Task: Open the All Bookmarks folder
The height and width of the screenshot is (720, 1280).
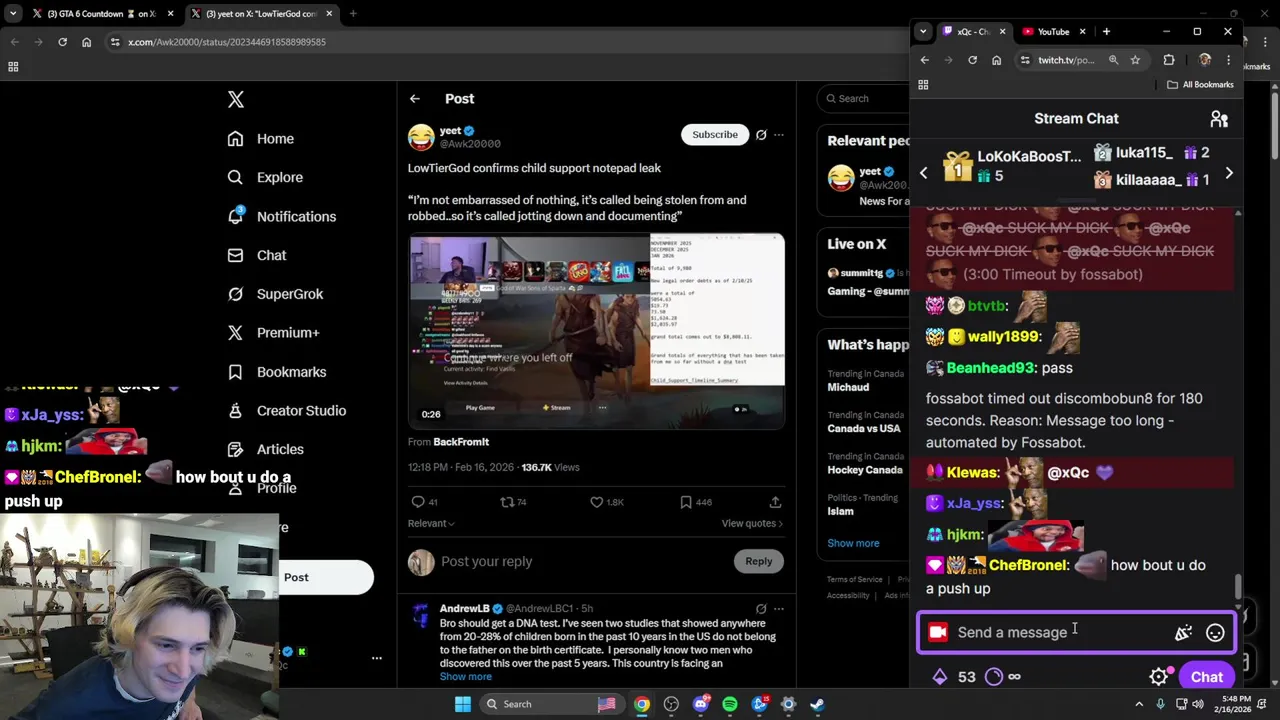Action: (x=1200, y=85)
